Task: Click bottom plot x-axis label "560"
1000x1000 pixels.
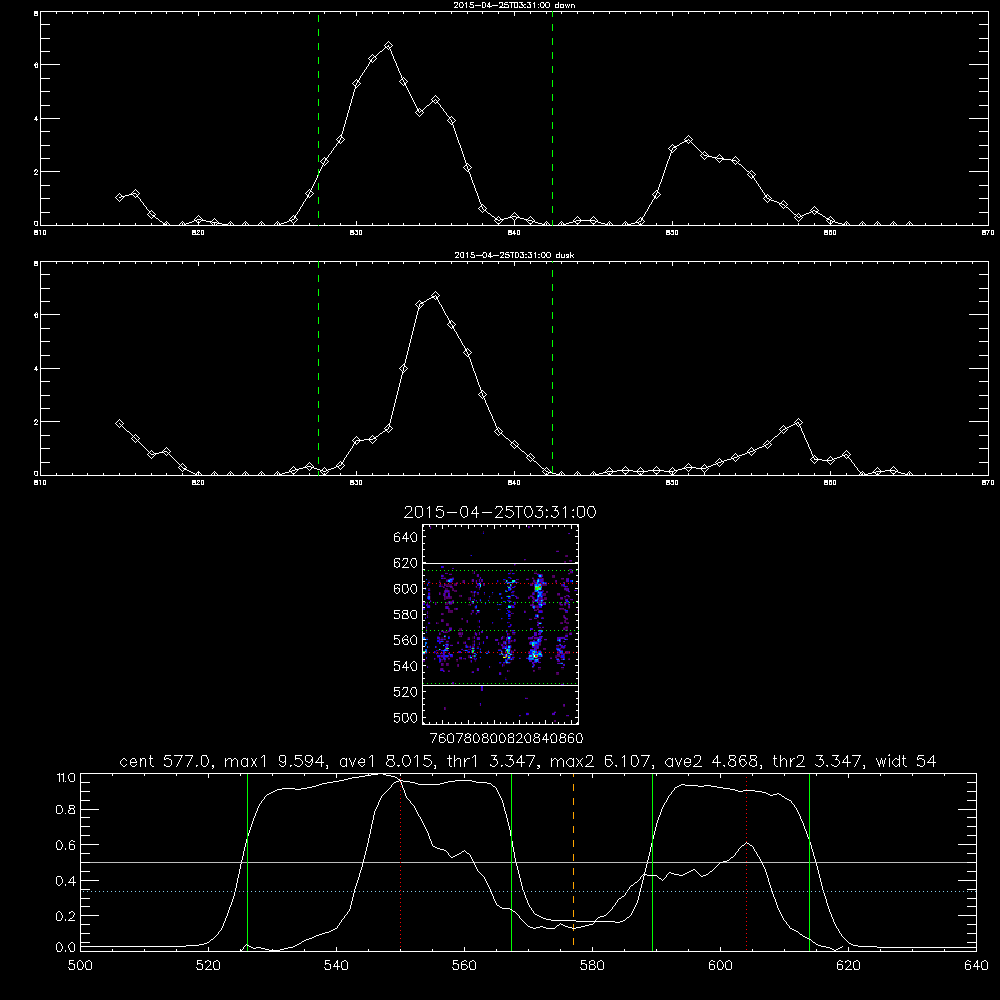Action: [x=464, y=965]
